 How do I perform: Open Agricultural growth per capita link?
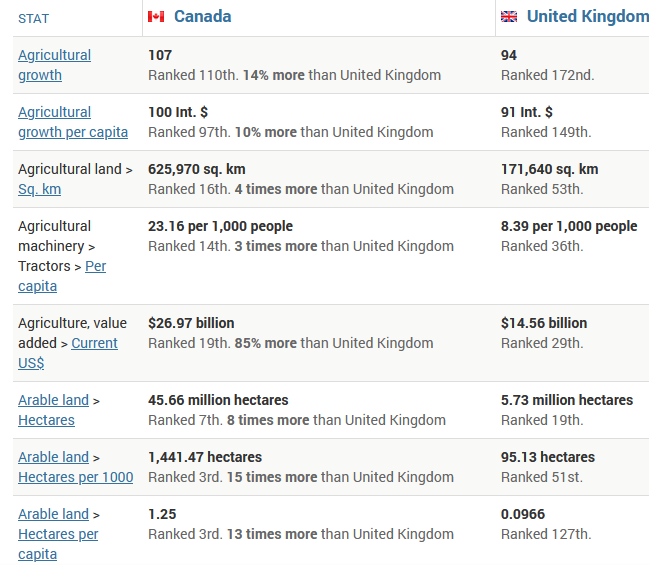pyautogui.click(x=73, y=122)
